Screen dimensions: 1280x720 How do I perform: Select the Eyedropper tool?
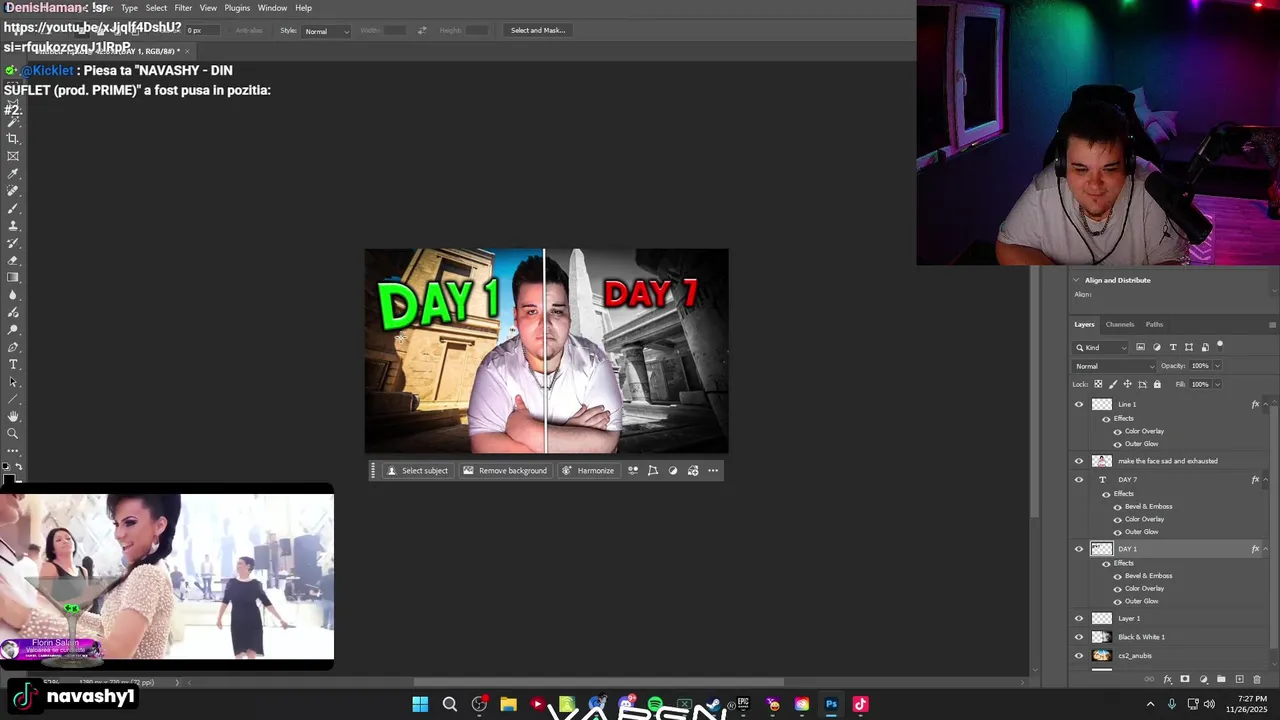[13, 174]
